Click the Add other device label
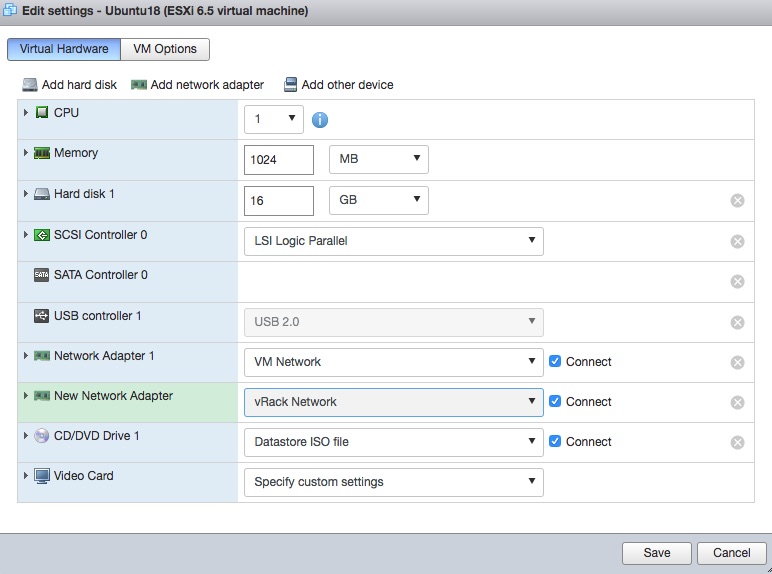 (x=348, y=85)
